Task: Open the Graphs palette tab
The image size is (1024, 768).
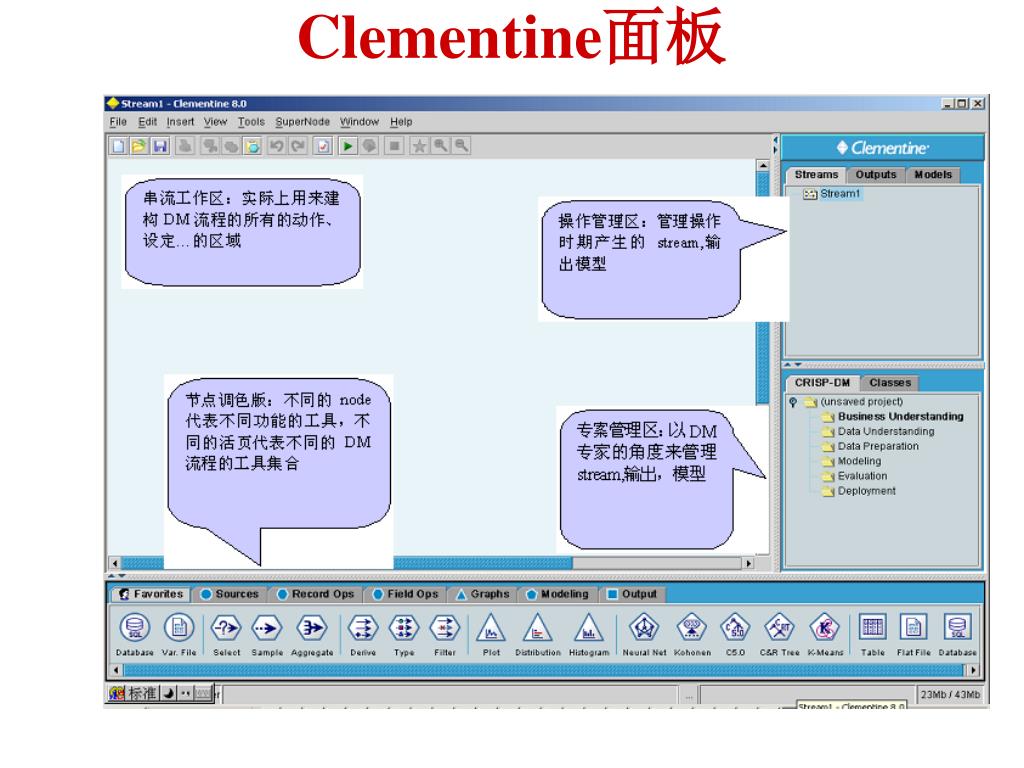Action: click(483, 594)
